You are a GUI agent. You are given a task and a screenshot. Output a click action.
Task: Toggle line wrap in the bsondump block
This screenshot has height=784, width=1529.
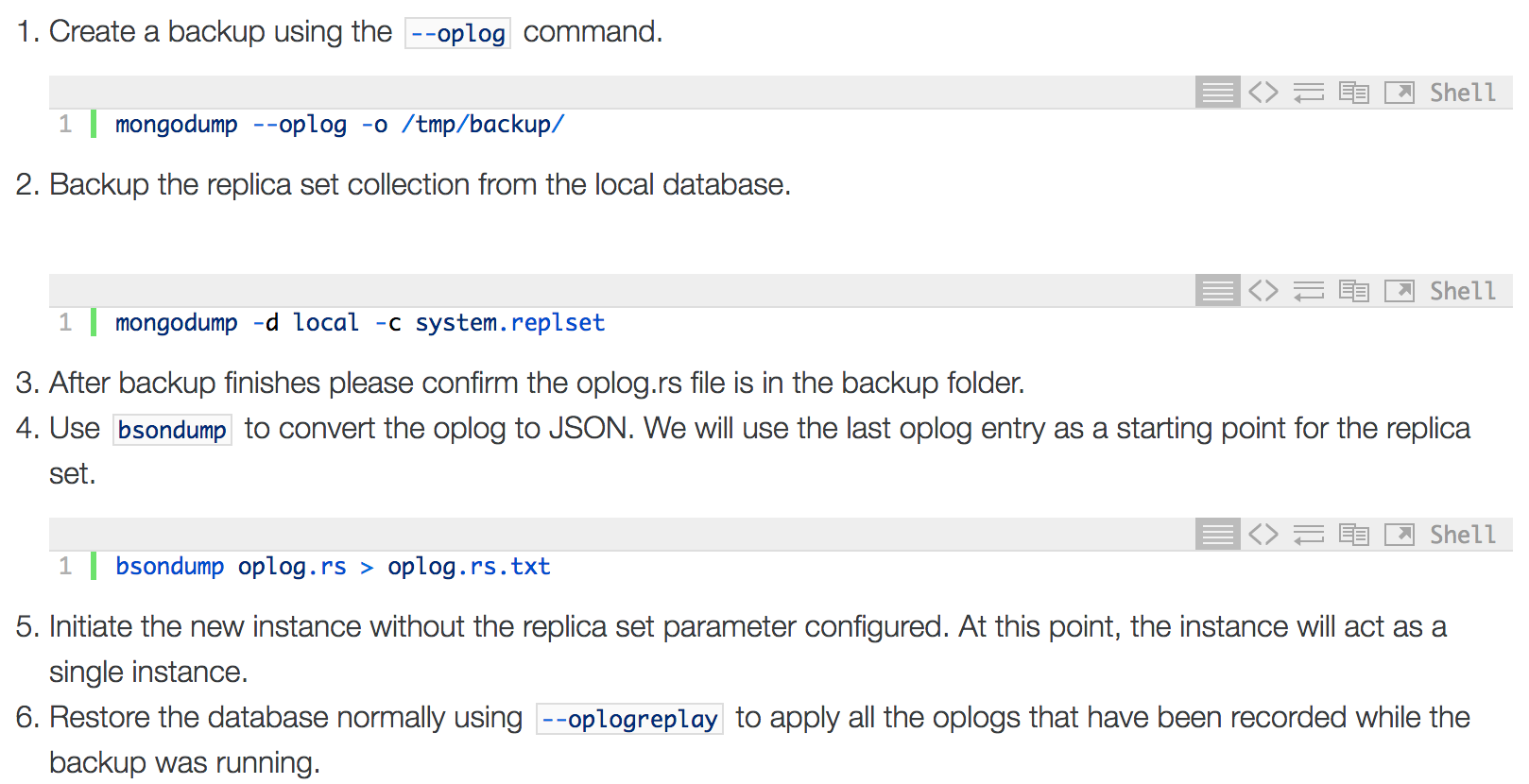(x=1309, y=535)
